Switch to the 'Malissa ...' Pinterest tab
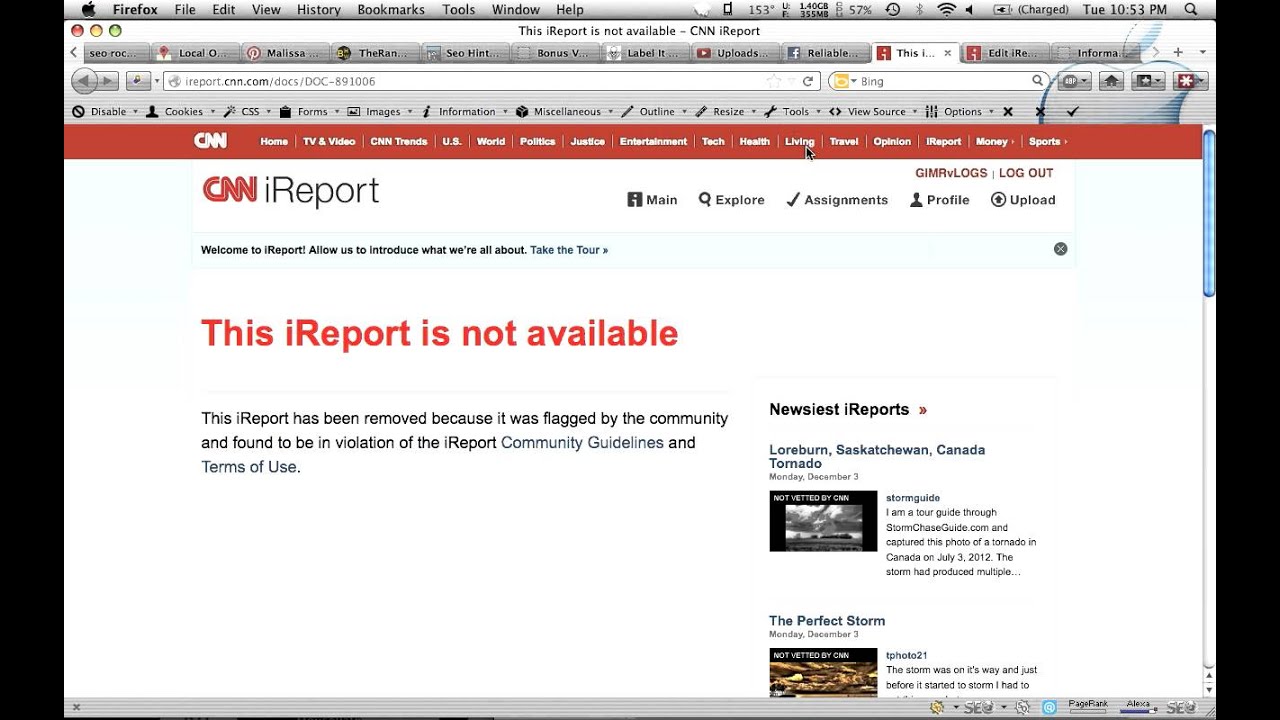Screen dimensions: 1280x720 [284, 53]
